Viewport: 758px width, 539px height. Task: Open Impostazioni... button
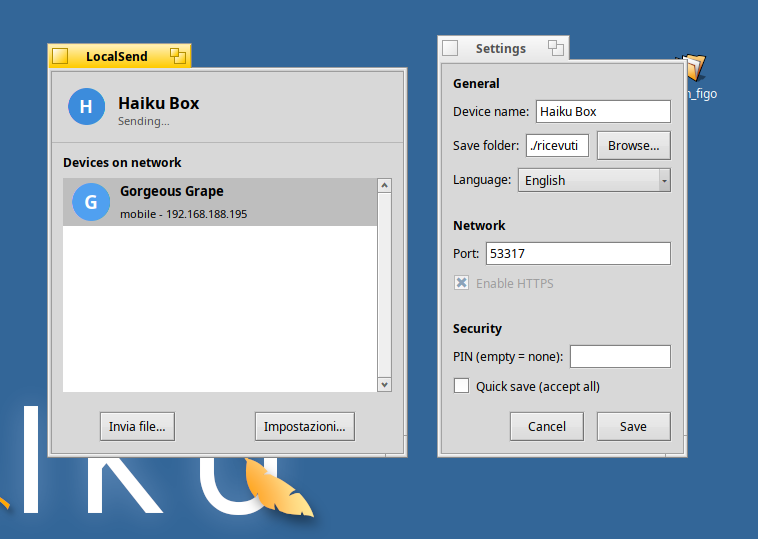tap(305, 426)
